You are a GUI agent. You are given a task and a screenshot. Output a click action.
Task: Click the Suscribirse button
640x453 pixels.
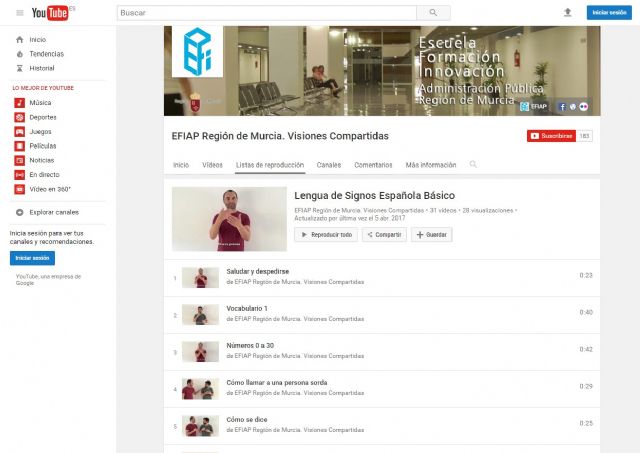pos(551,136)
